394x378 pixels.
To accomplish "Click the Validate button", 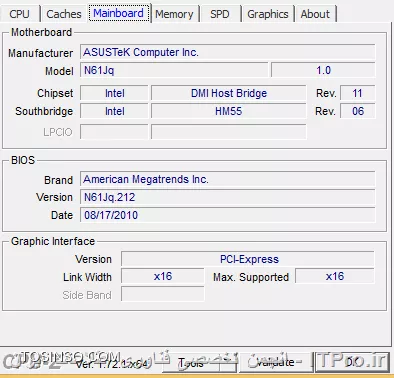I will [x=275, y=363].
